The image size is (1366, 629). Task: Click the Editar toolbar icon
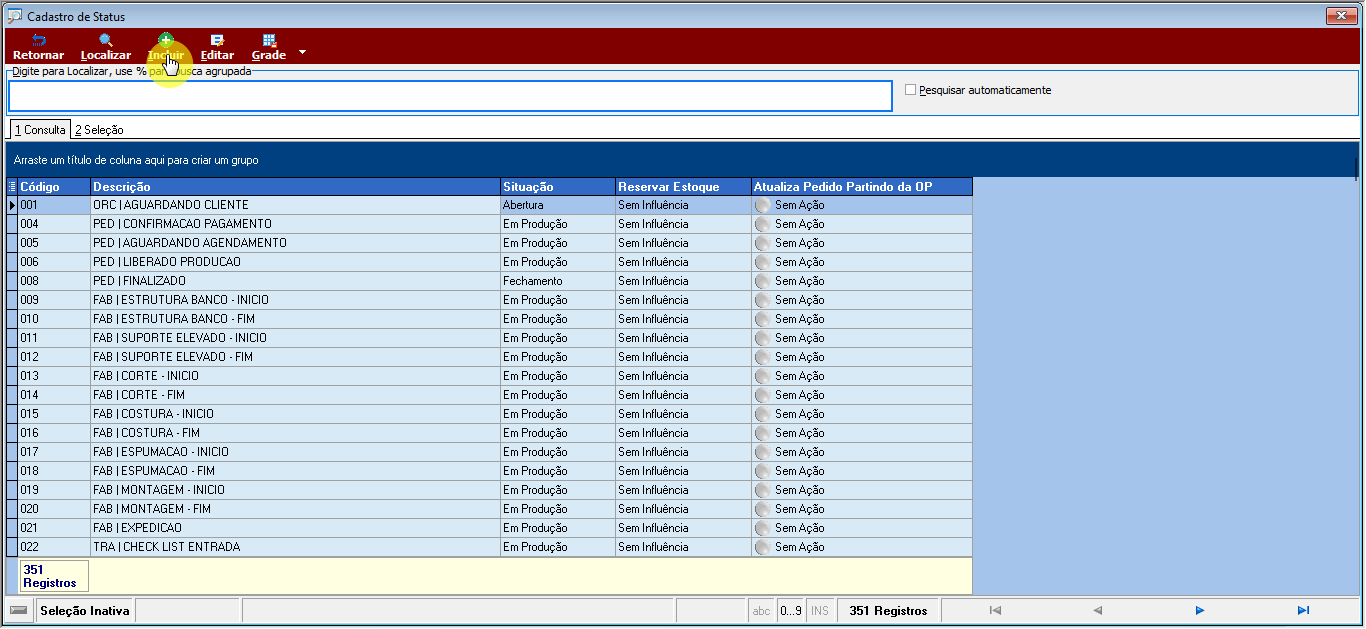(x=217, y=47)
